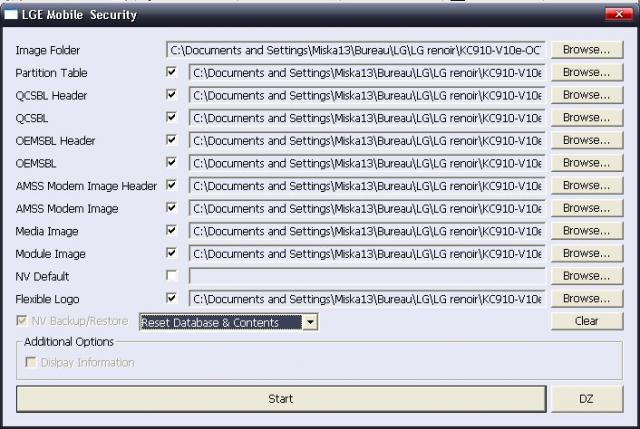Viewport: 640px width, 429px height.
Task: Close the LGE Mobile Security window
Action: pos(619,14)
